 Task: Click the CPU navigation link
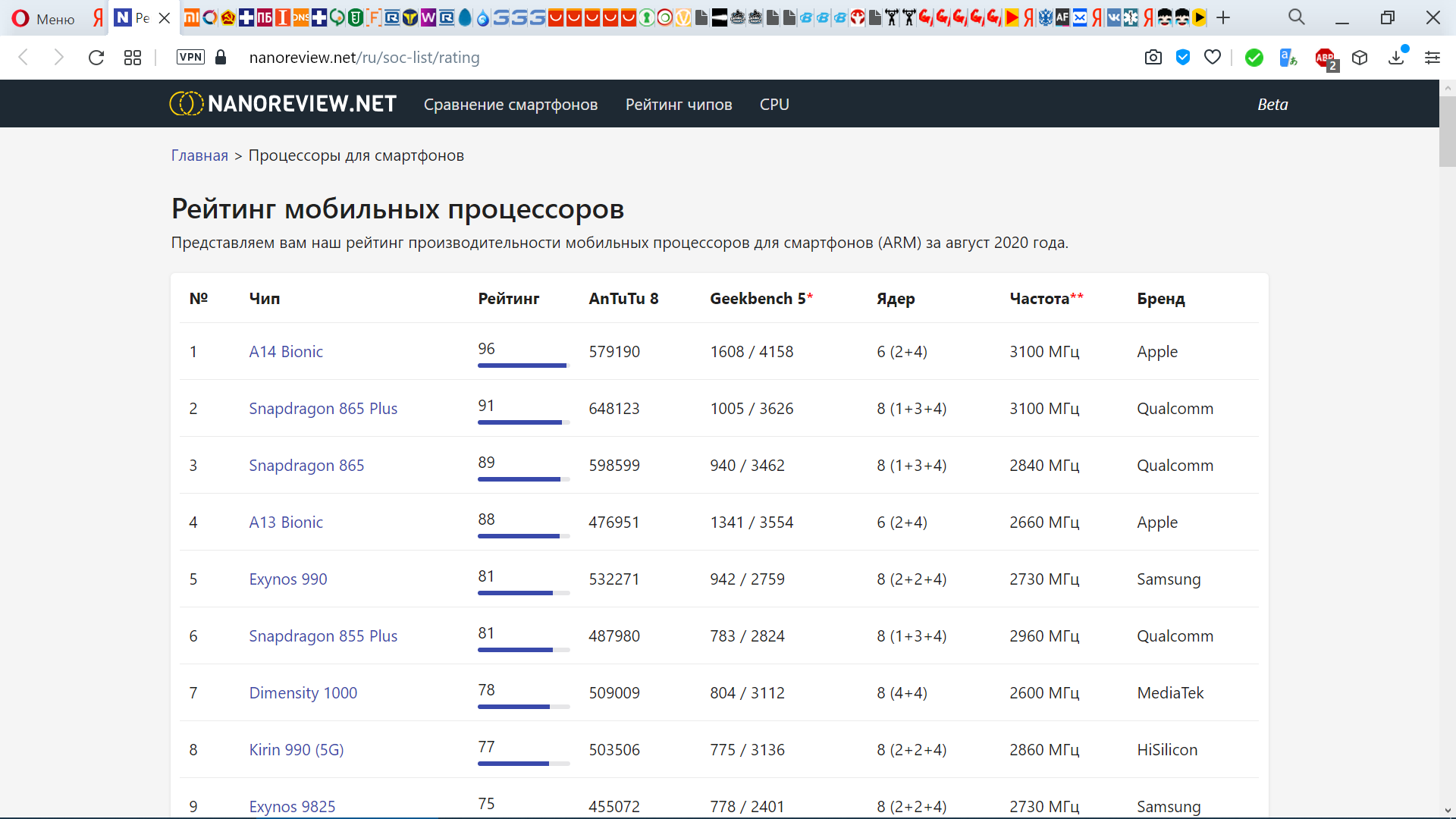(774, 105)
